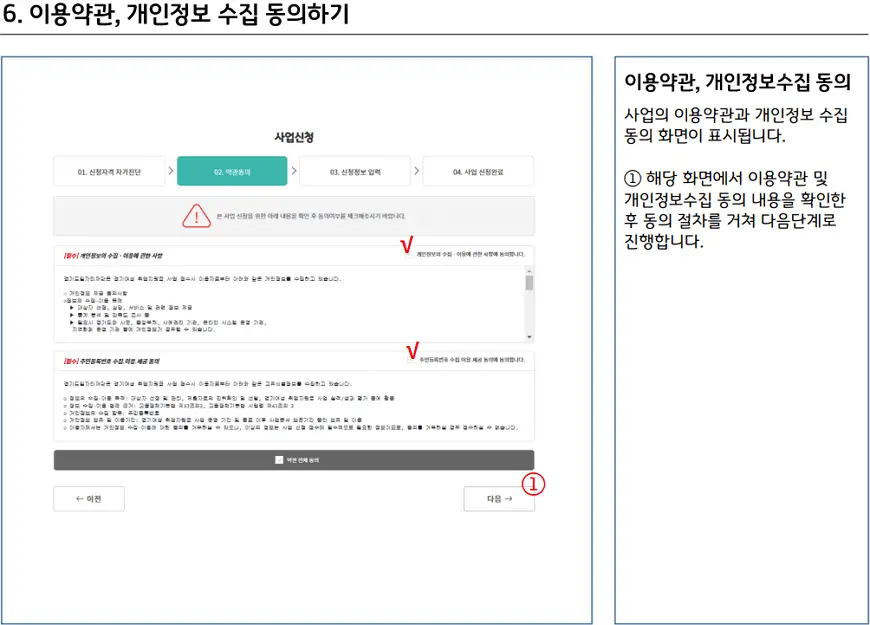Click the ← 이전 button
This screenshot has height=625, width=870.
[89, 499]
